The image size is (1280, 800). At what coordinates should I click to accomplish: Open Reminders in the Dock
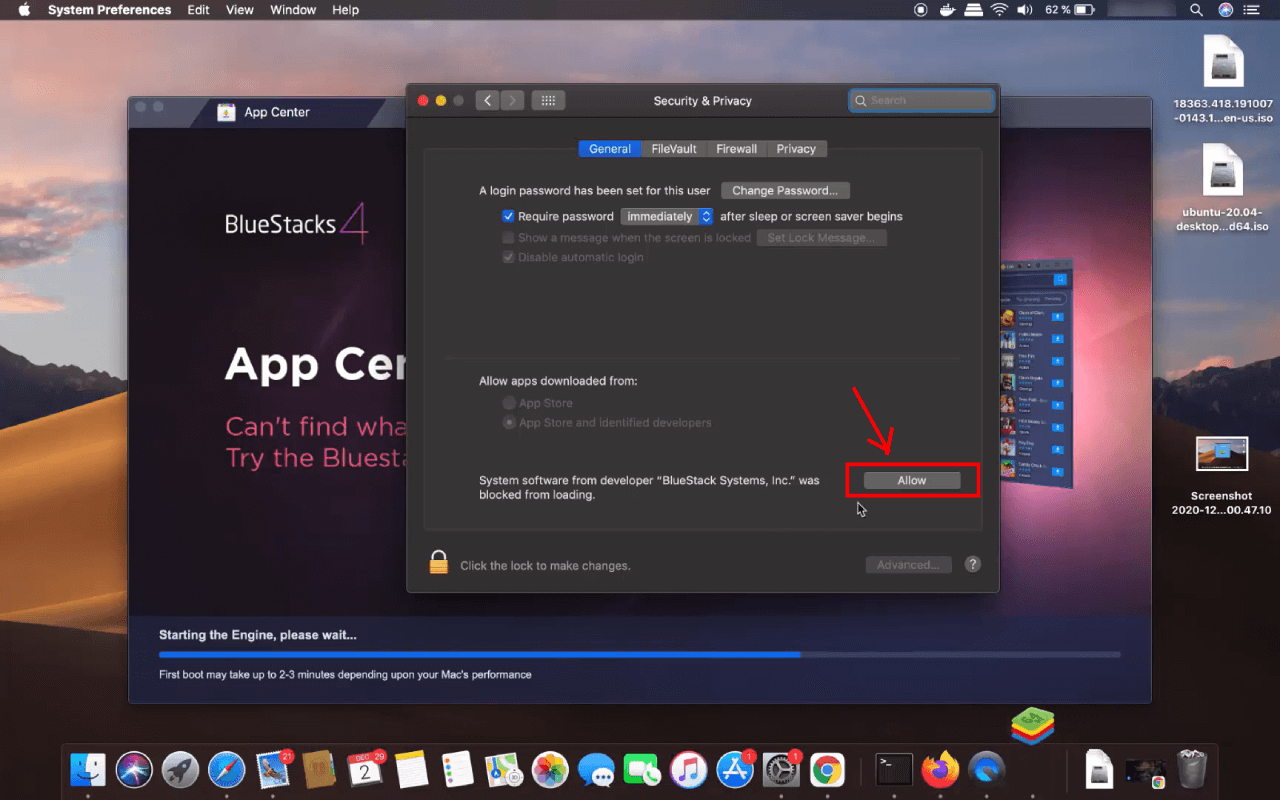click(x=458, y=769)
